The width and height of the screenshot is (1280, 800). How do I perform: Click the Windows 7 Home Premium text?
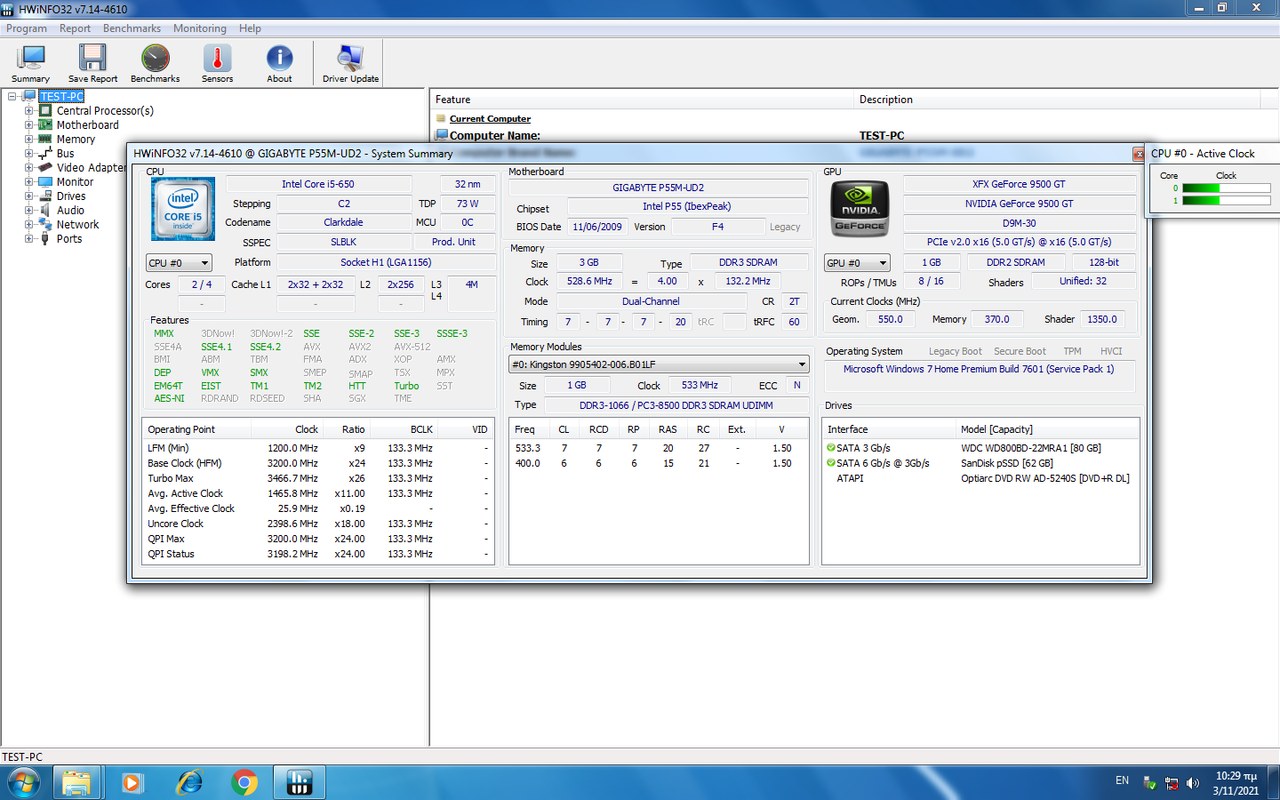[x=978, y=369]
